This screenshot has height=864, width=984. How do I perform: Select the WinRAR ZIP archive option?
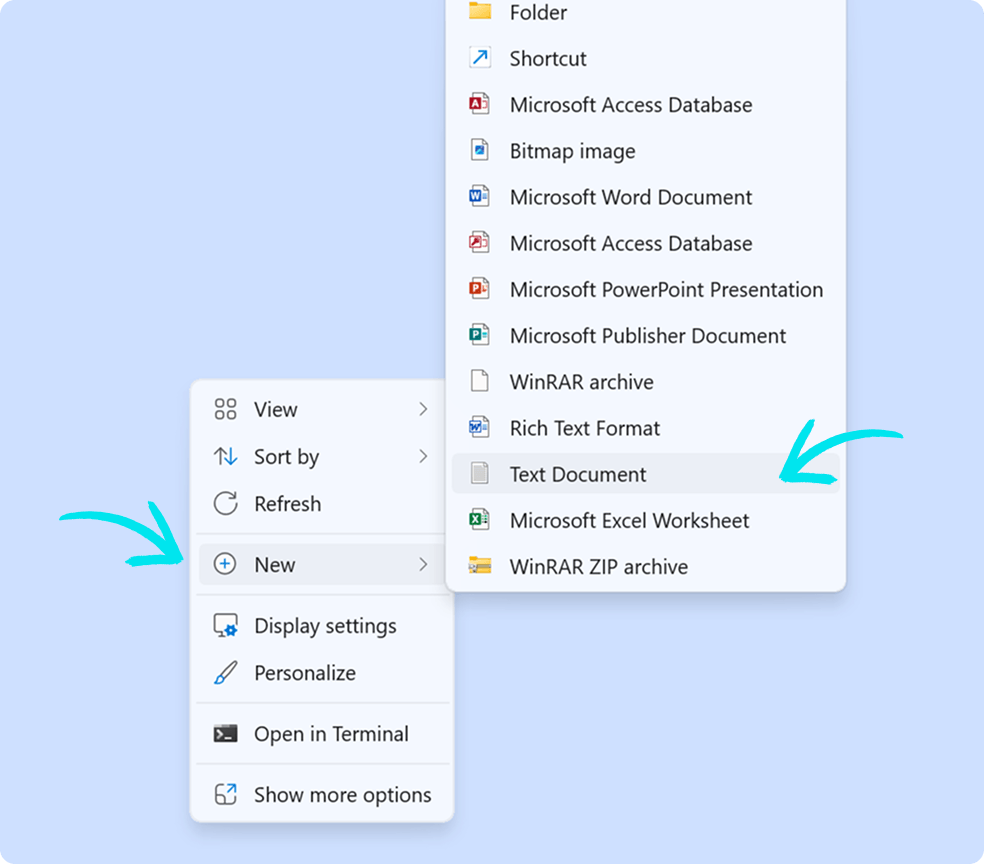(x=598, y=566)
